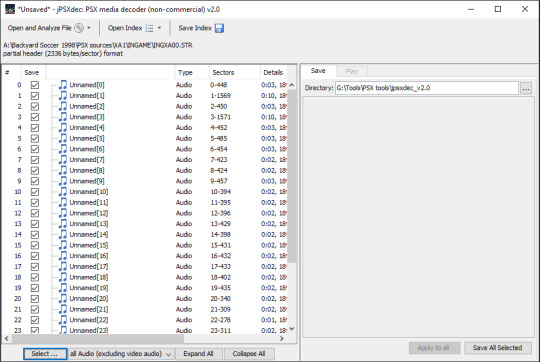Screen dimensions: 540x362
Task: Click the Save All Selected button
Action: click(x=497, y=348)
